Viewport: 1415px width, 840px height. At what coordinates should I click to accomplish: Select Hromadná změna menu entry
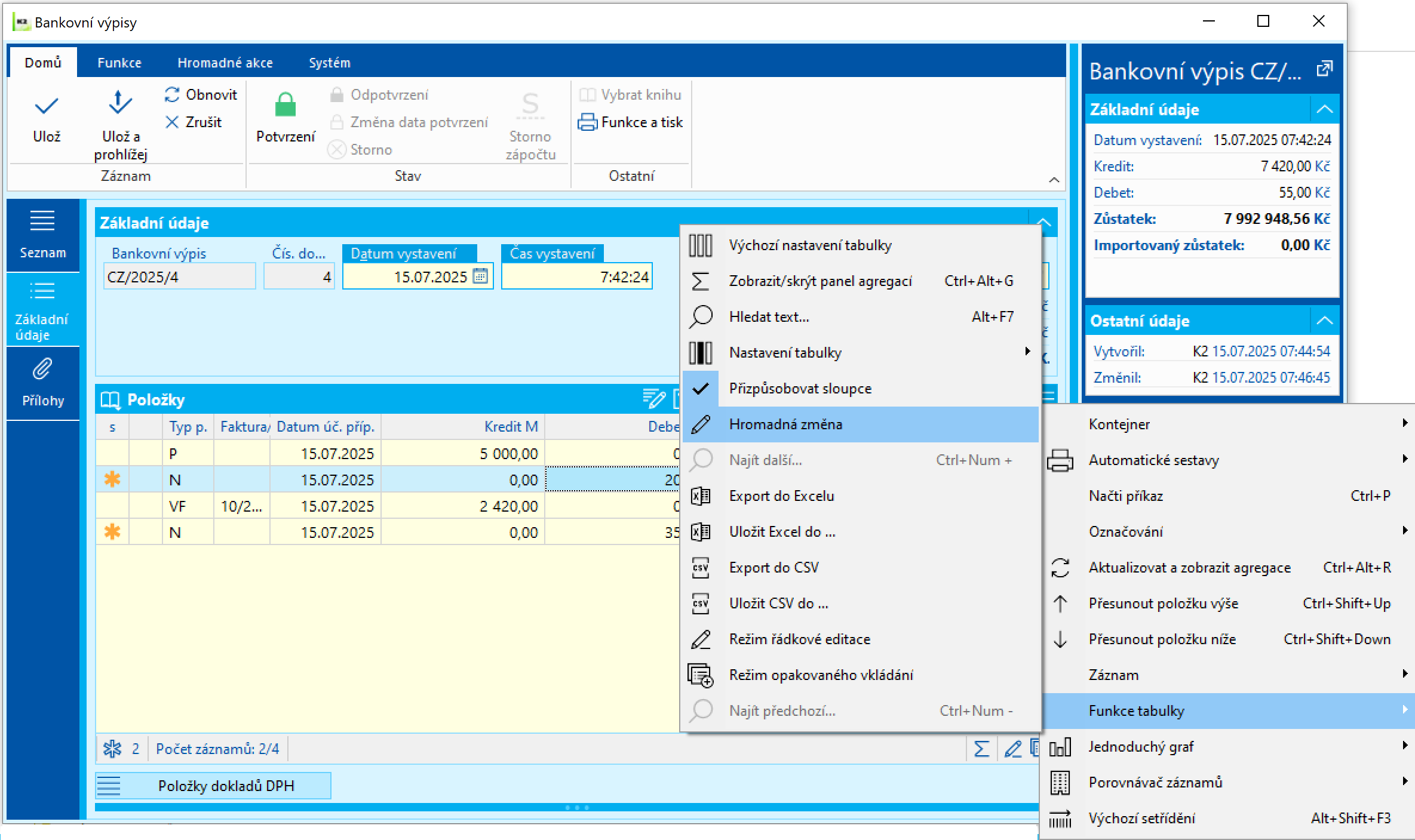coord(785,424)
